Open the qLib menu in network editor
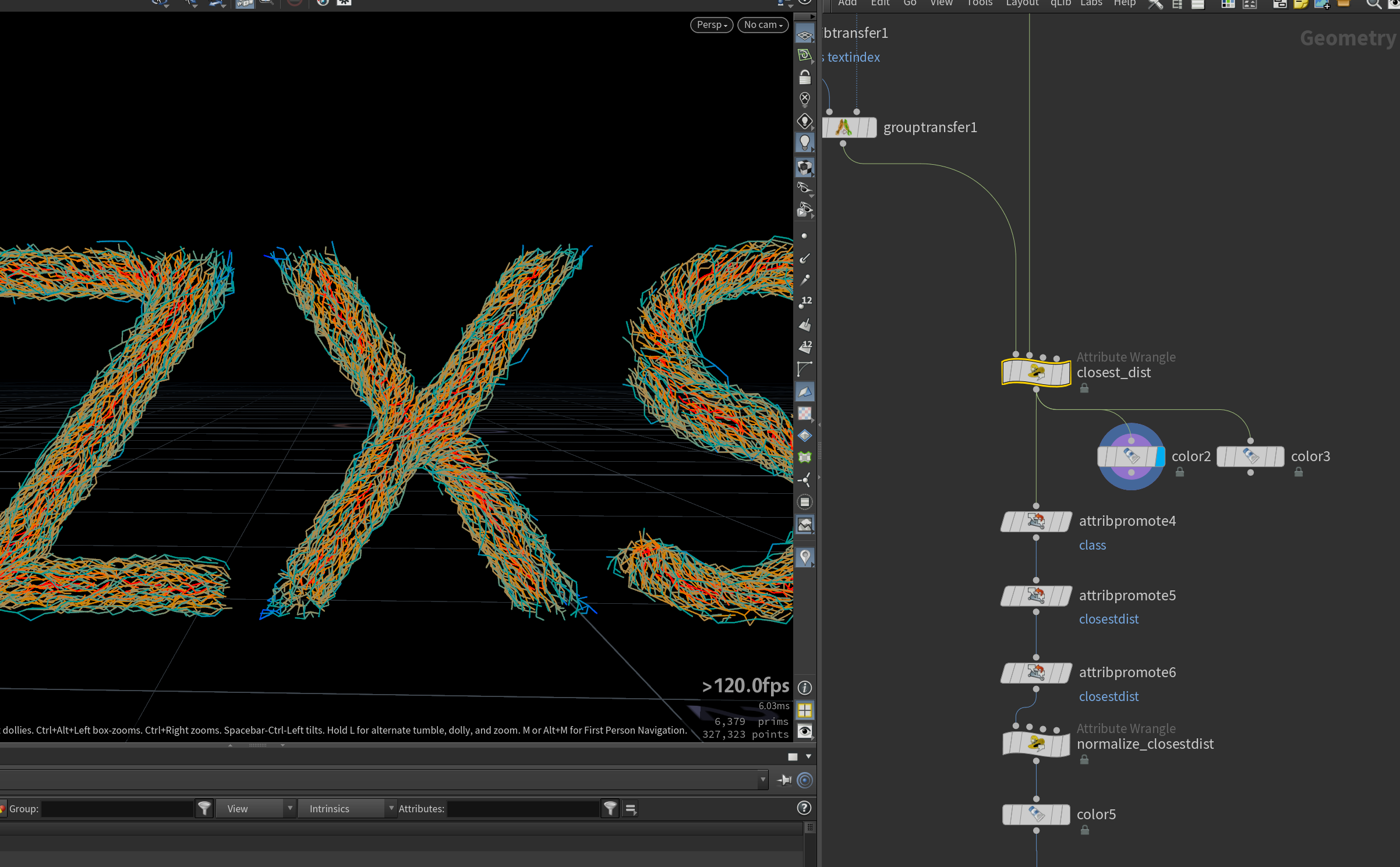This screenshot has width=1400, height=867. click(x=1060, y=3)
